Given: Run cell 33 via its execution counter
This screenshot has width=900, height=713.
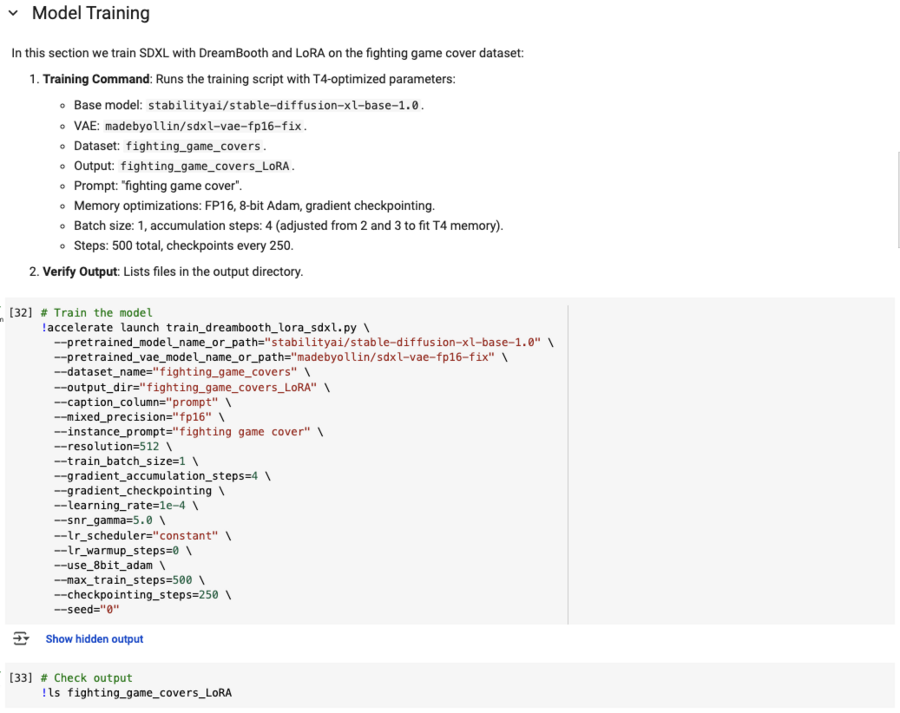Looking at the screenshot, I should coord(21,678).
